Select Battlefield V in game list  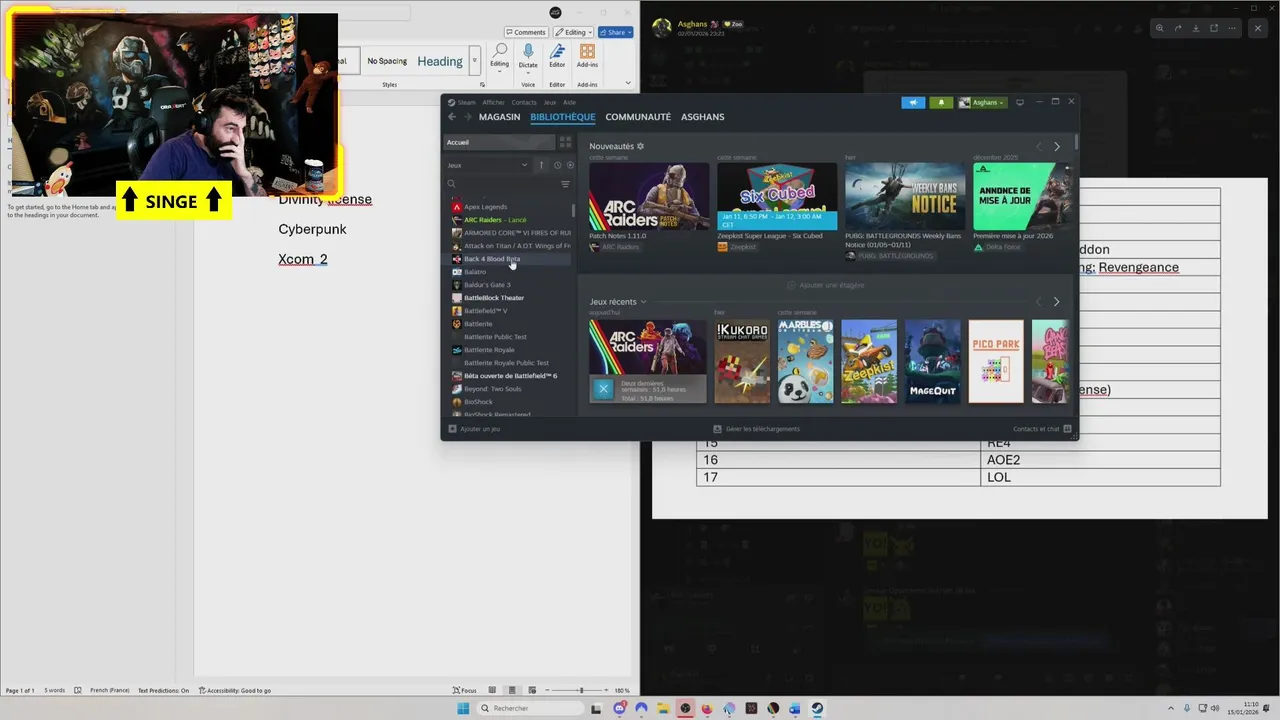[x=486, y=311]
